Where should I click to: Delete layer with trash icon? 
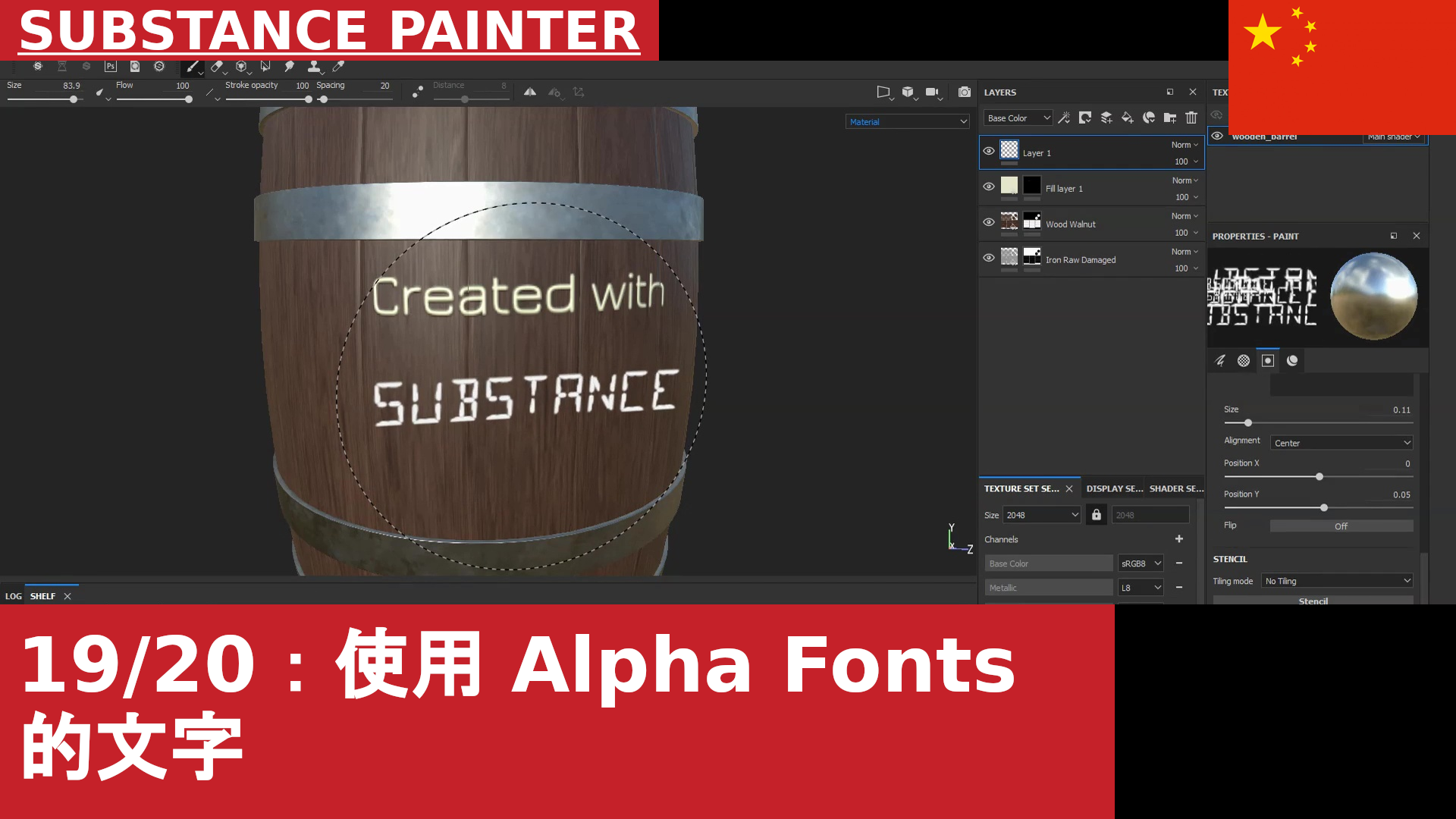pyautogui.click(x=1191, y=118)
